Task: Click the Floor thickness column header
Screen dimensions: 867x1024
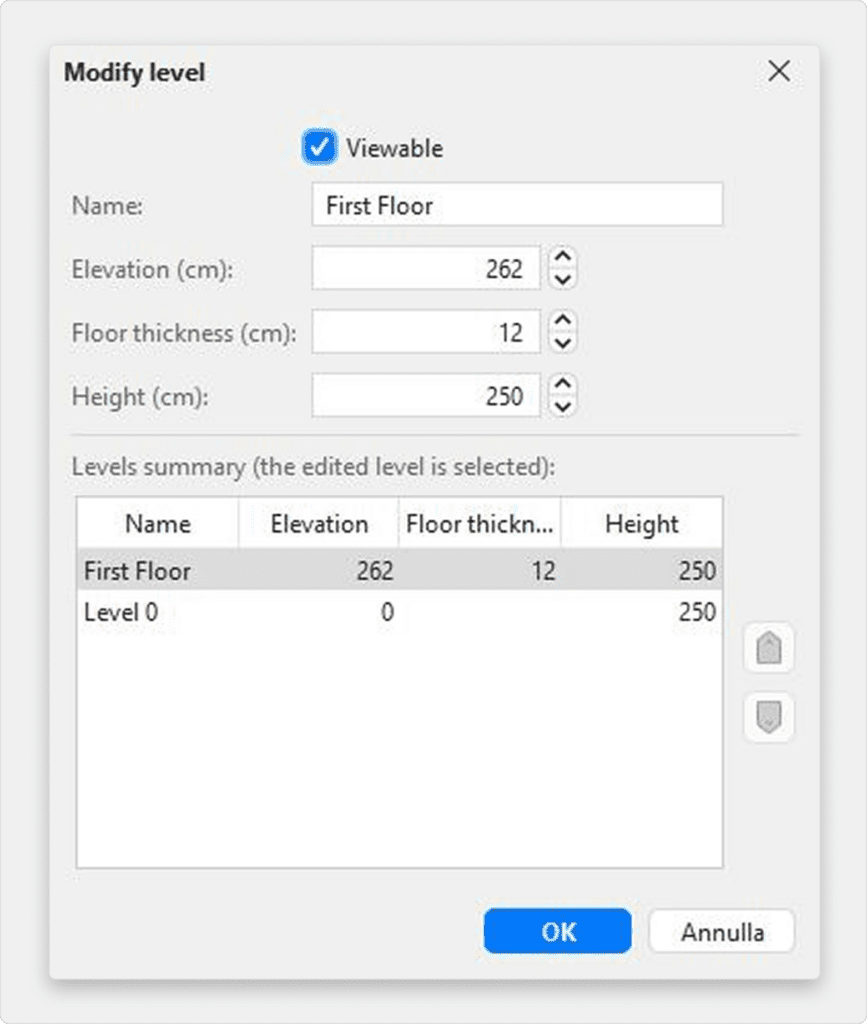Action: click(x=479, y=524)
